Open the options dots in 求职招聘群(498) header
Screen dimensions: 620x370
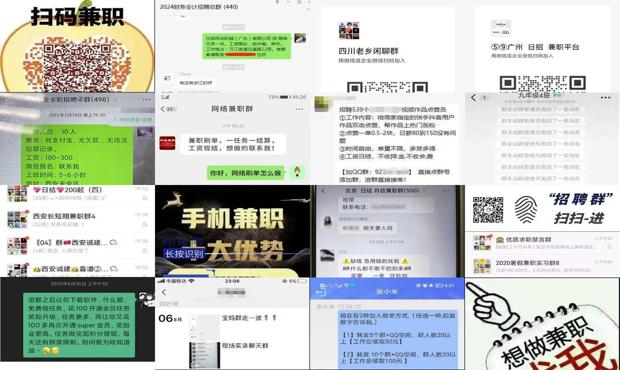pos(146,99)
